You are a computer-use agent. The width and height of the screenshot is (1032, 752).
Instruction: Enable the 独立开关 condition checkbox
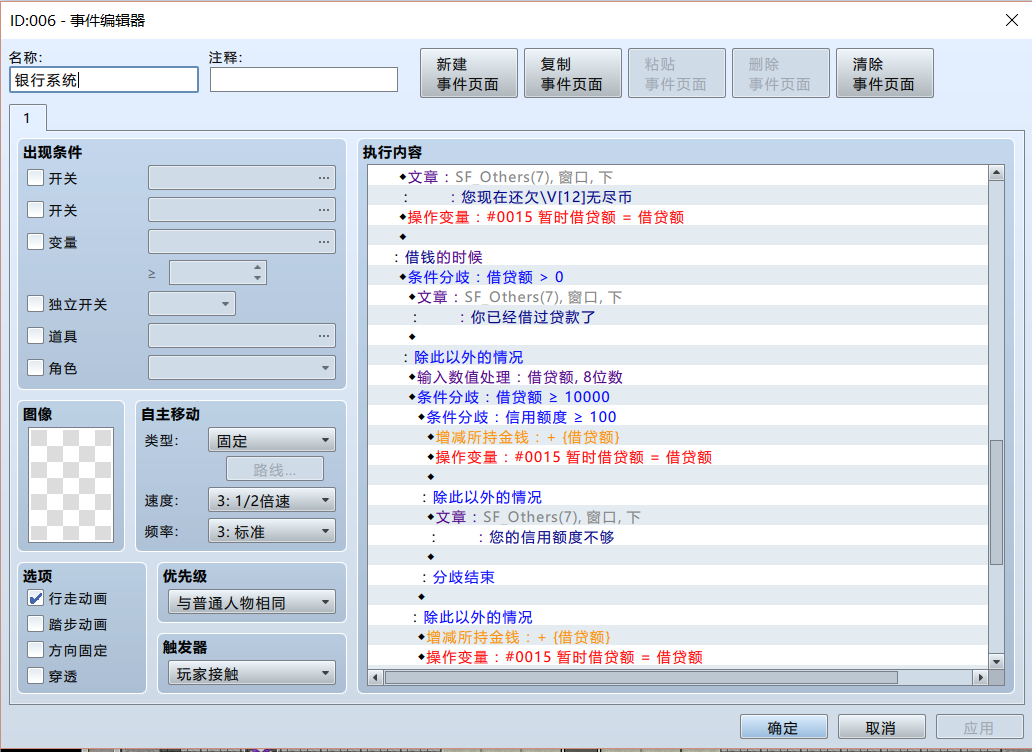(x=36, y=303)
